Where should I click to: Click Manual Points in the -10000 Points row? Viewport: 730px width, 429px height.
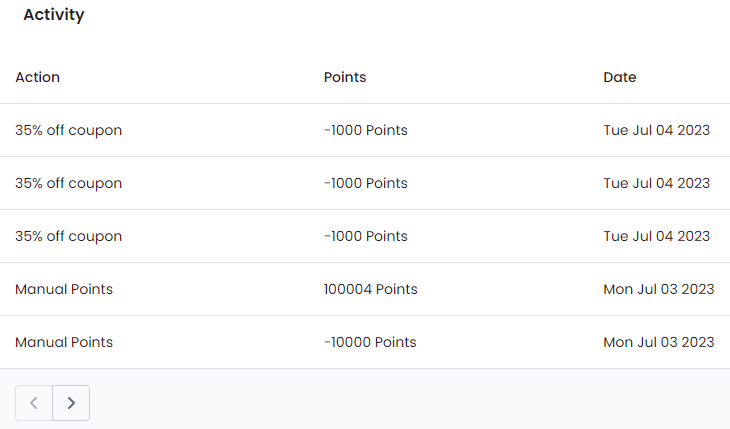point(64,342)
